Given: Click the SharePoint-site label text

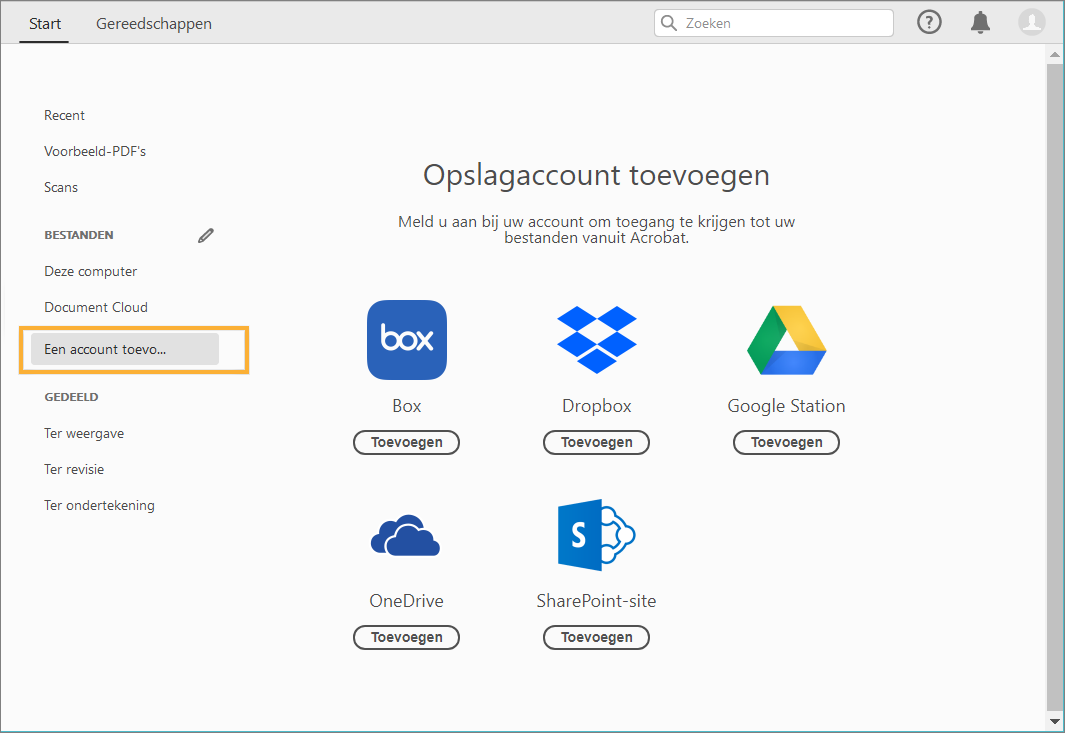Looking at the screenshot, I should (x=596, y=601).
